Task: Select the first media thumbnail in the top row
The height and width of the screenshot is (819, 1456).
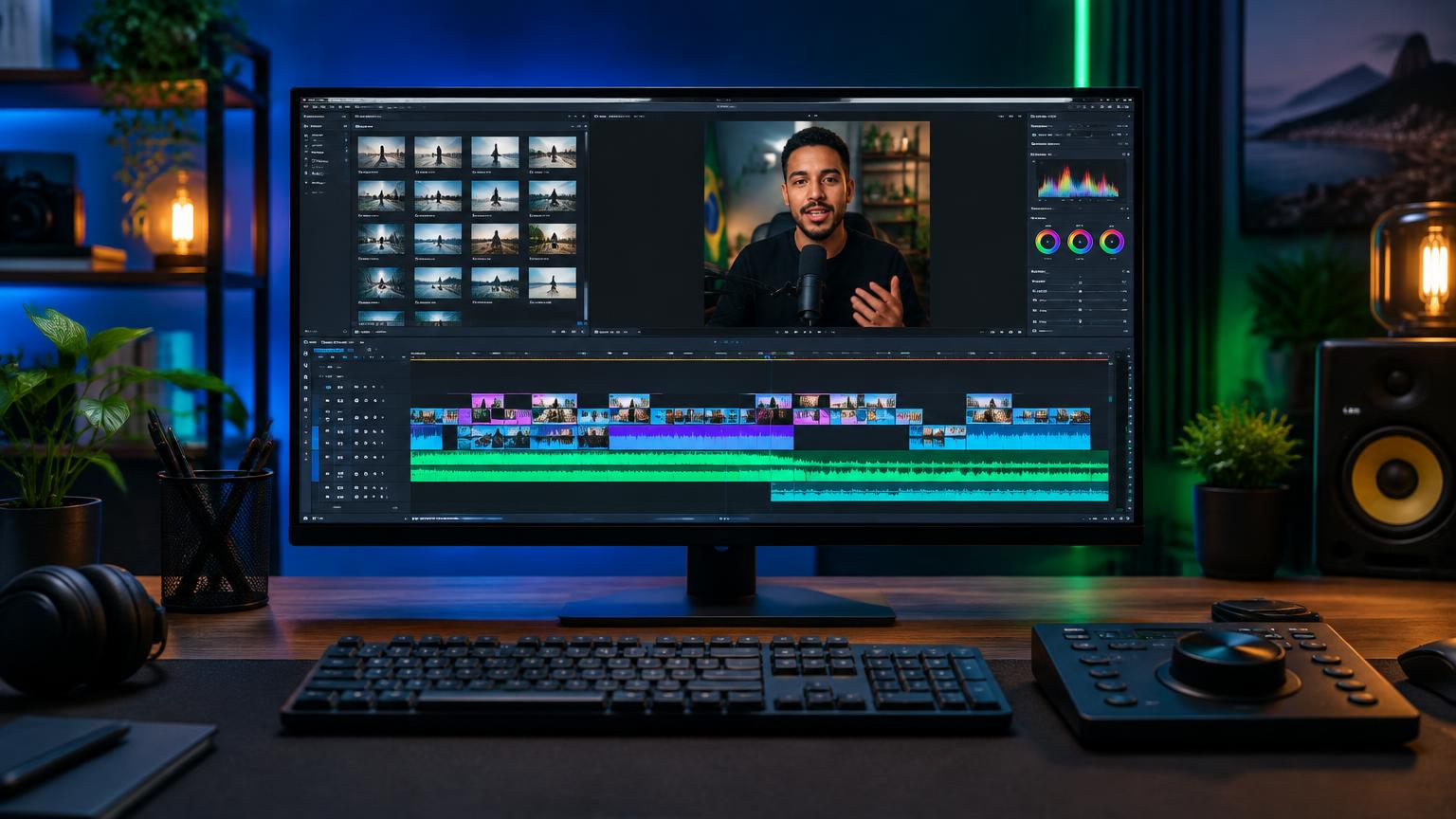Action: (x=381, y=152)
